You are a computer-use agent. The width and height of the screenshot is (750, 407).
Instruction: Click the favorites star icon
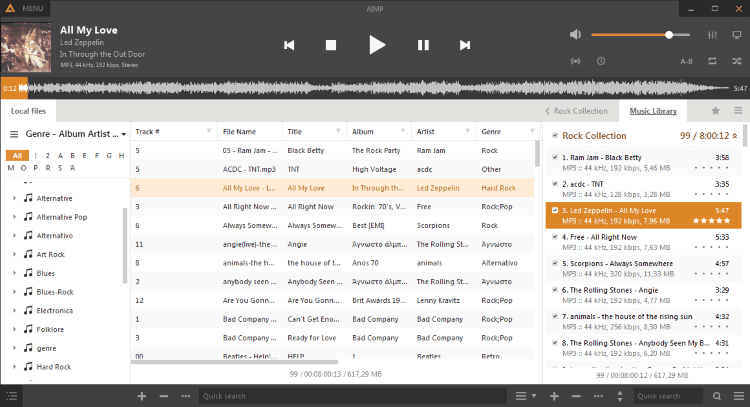tap(715, 111)
